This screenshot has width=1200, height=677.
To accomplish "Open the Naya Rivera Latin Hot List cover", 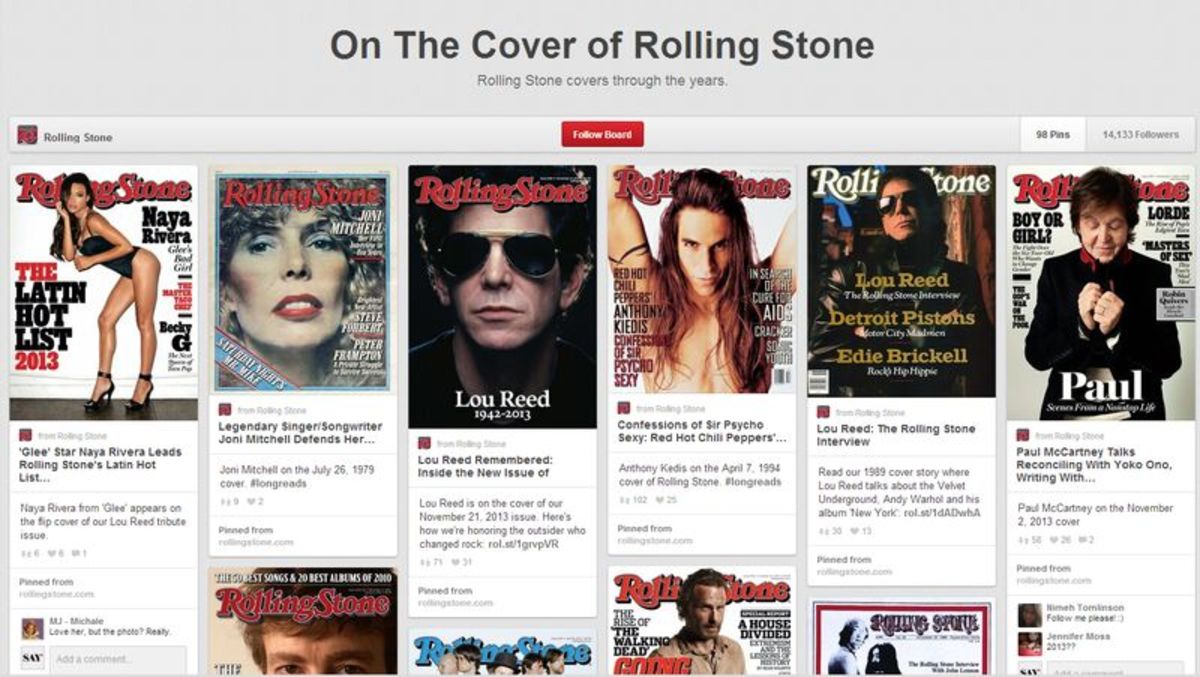I will click(104, 292).
